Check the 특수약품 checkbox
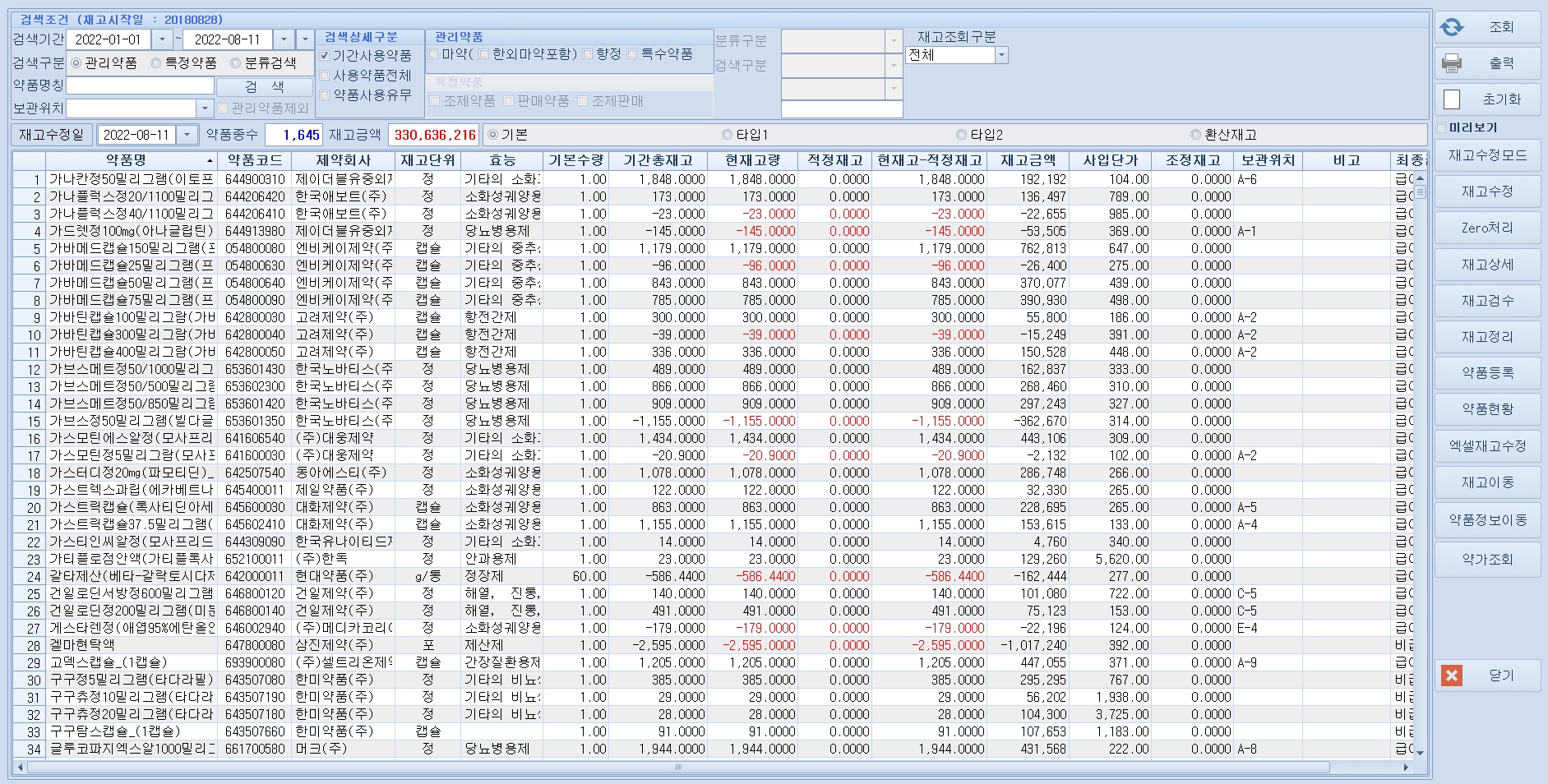Screen dimensions: 1548x784 632,54
